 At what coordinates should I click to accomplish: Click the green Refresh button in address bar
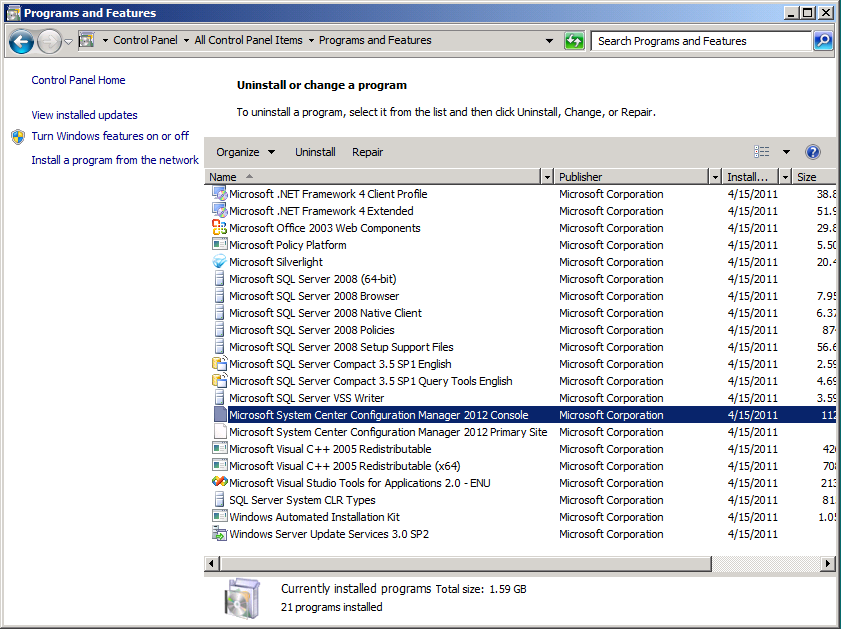pyautogui.click(x=574, y=41)
